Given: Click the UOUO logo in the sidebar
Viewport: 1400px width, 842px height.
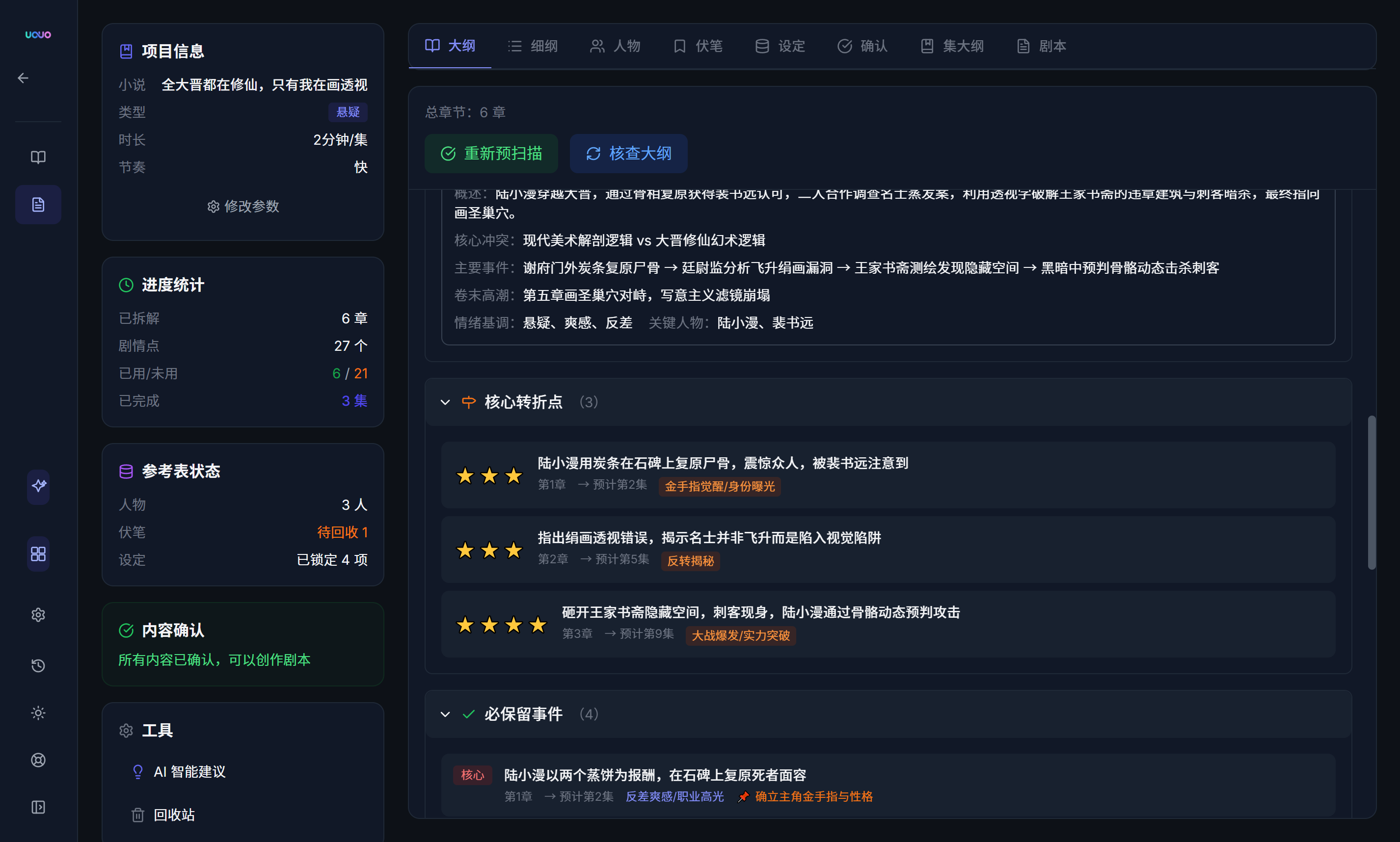Looking at the screenshot, I should click(x=38, y=35).
